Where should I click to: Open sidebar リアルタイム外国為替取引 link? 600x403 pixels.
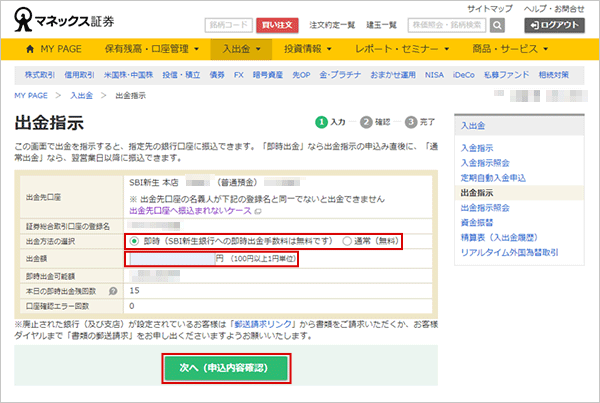click(510, 253)
